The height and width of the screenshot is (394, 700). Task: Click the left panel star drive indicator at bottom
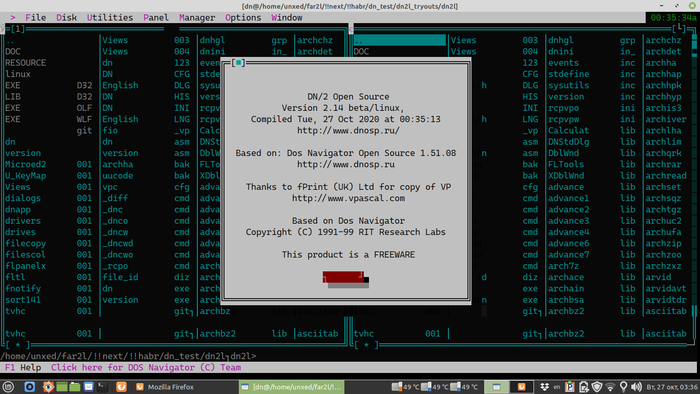(17, 345)
